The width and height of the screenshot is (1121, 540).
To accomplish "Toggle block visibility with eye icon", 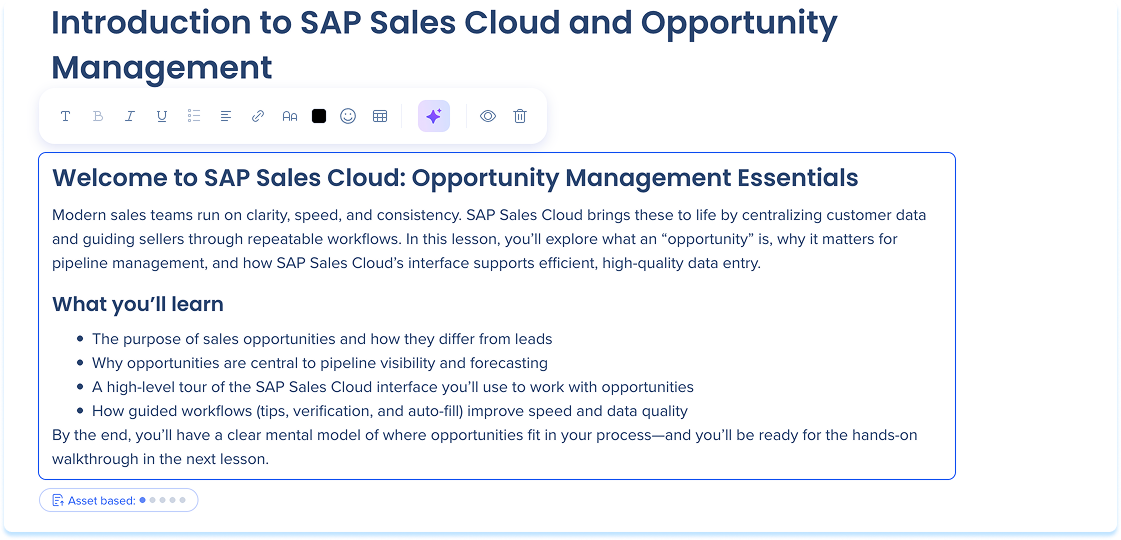I will (488, 116).
